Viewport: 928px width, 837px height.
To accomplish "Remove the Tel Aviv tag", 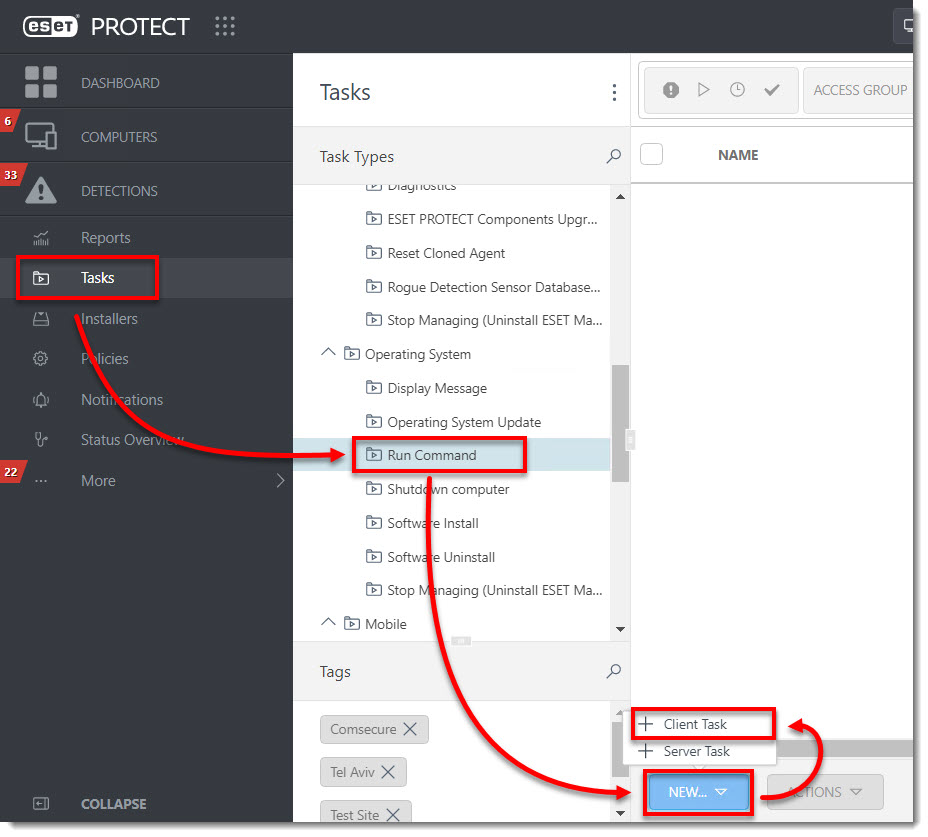I will tap(388, 772).
